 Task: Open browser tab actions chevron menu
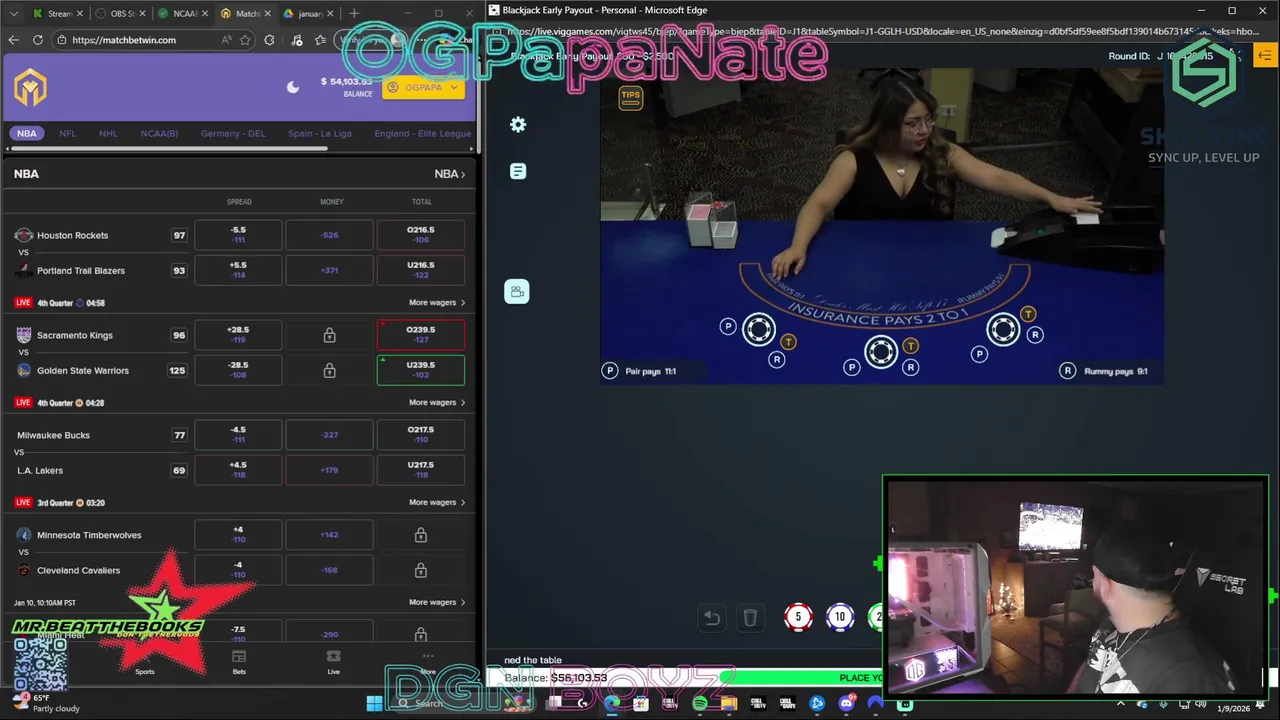click(14, 14)
